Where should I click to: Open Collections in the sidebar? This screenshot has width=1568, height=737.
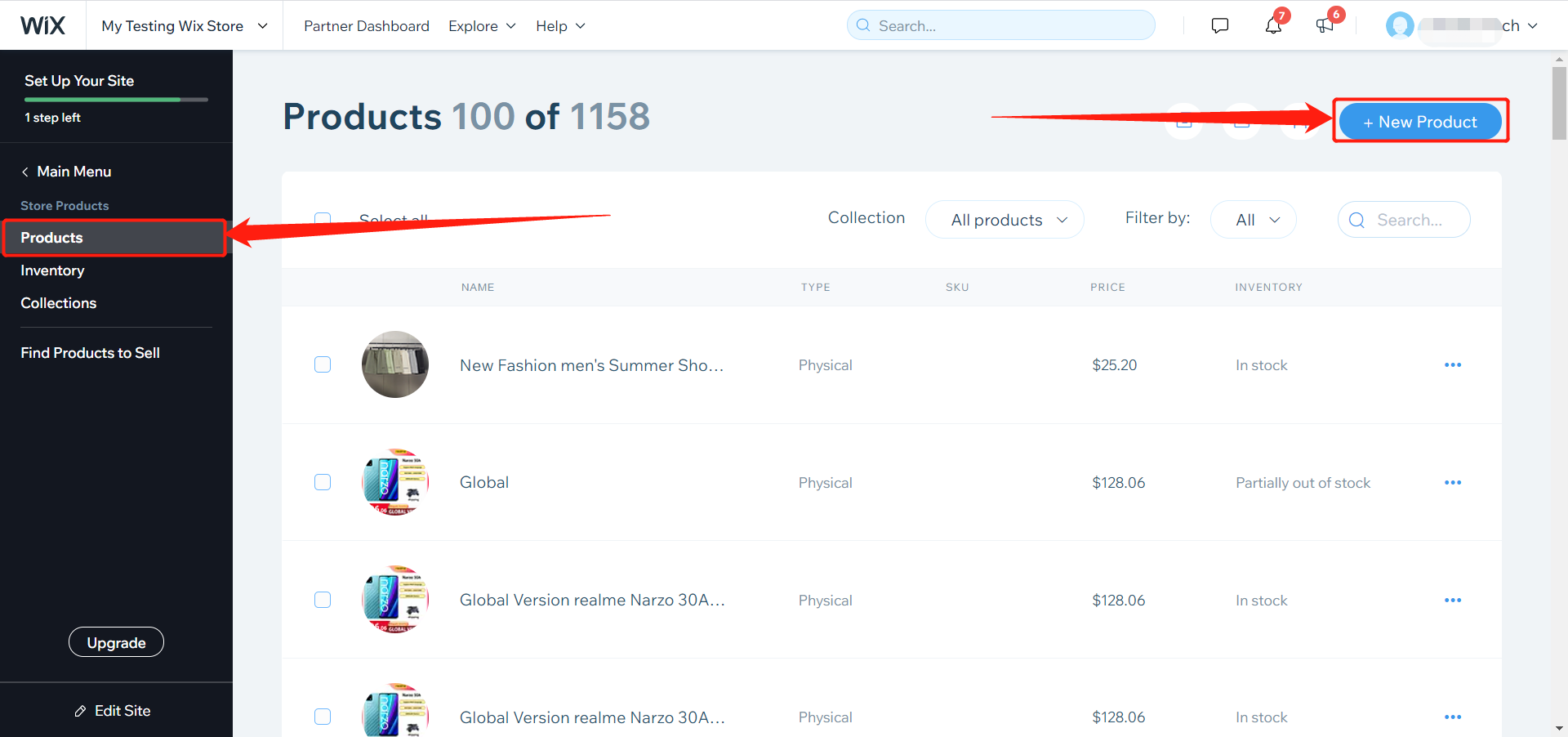coord(58,303)
